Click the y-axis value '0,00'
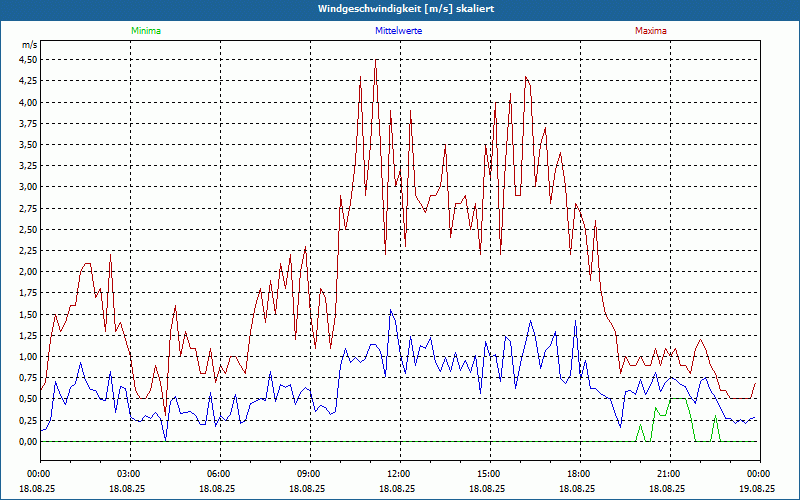The image size is (800, 500). click(28, 442)
